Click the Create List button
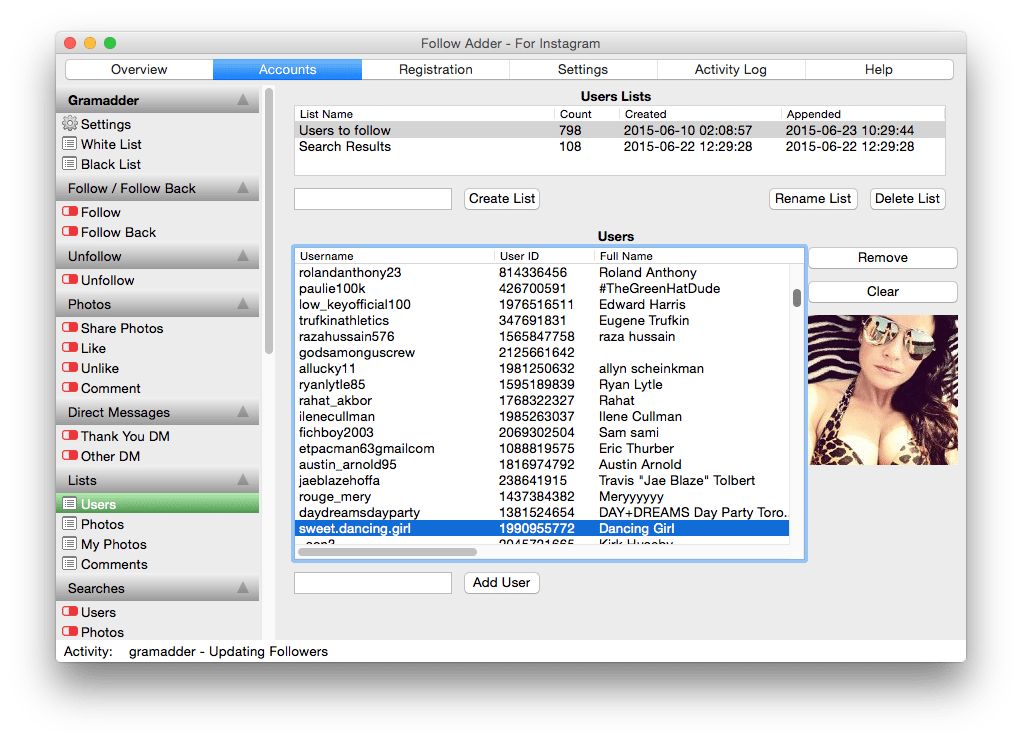The width and height of the screenshot is (1022, 742). [x=501, y=198]
